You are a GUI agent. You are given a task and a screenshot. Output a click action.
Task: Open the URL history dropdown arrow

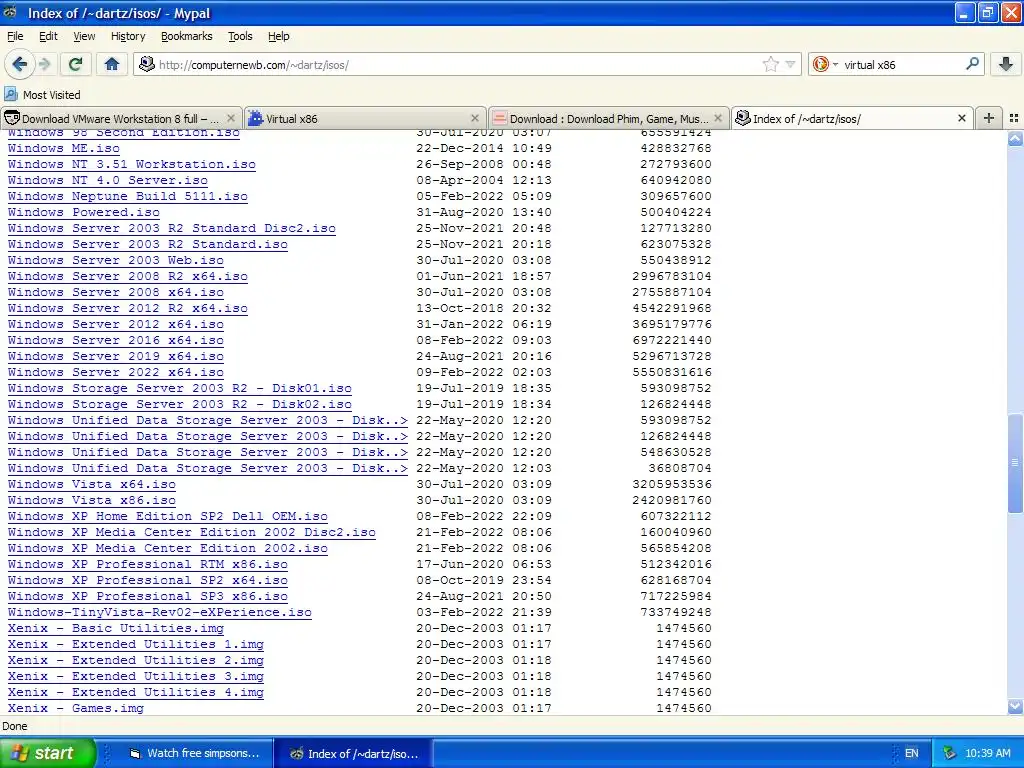(x=790, y=64)
